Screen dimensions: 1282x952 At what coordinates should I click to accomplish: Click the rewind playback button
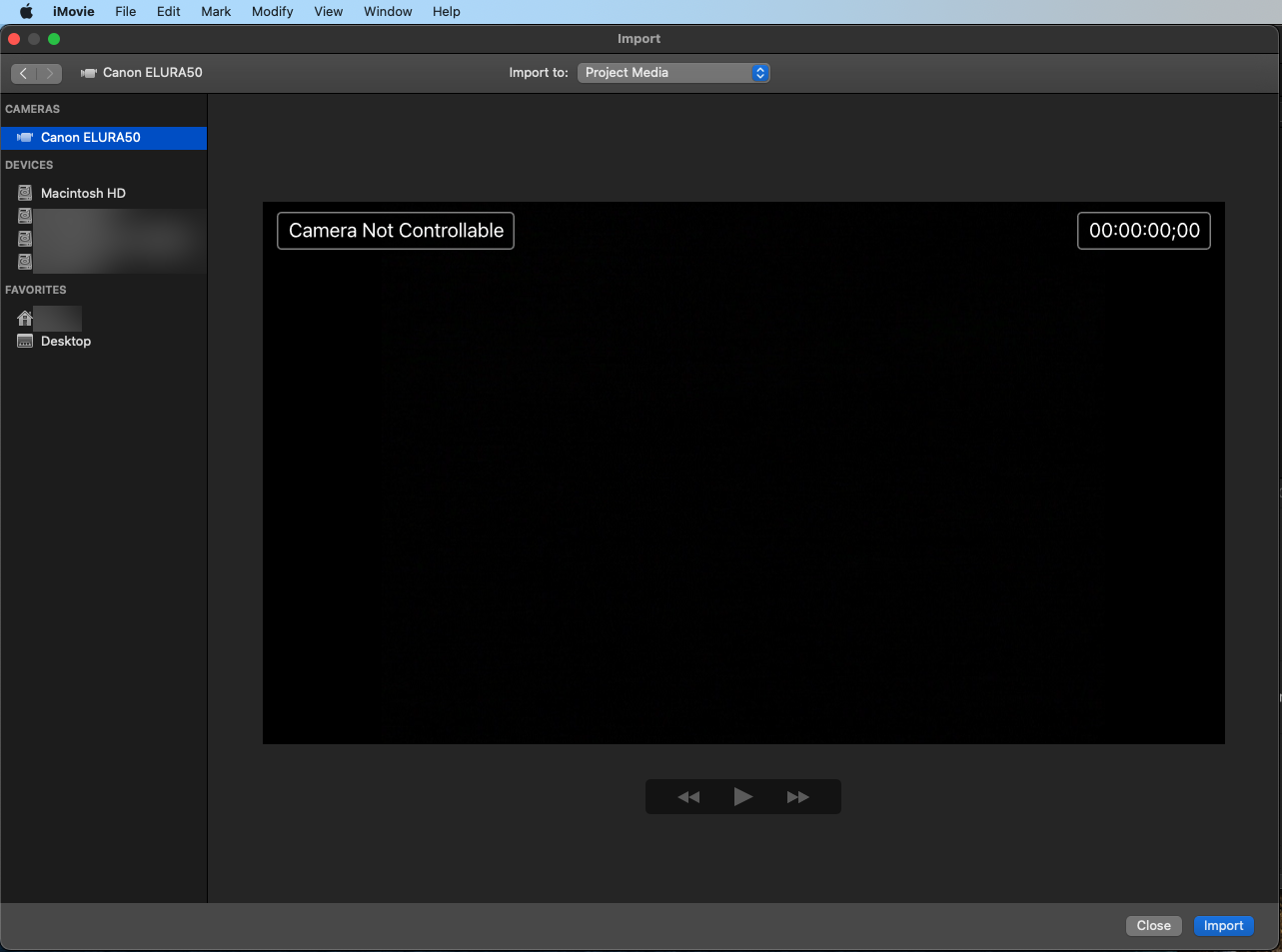pos(688,797)
